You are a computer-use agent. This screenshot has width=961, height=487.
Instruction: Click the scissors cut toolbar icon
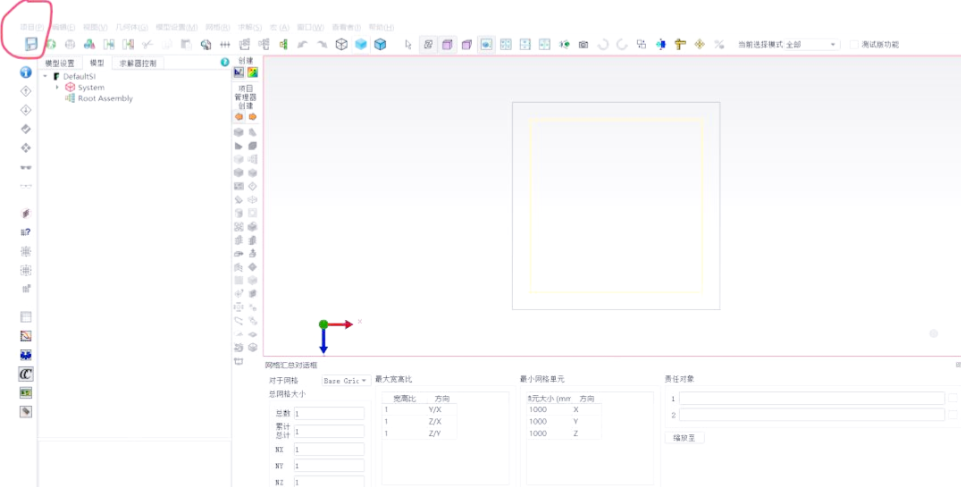[x=147, y=44]
